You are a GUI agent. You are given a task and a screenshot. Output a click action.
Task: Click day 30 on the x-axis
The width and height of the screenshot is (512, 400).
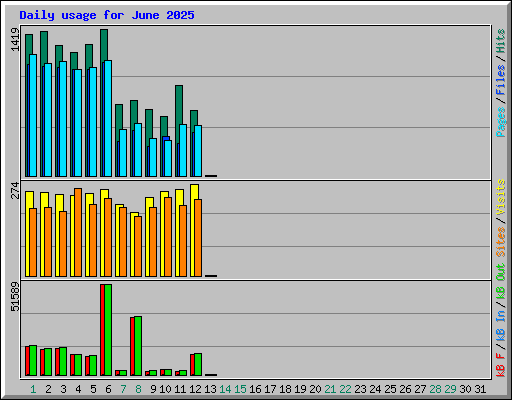click(465, 389)
